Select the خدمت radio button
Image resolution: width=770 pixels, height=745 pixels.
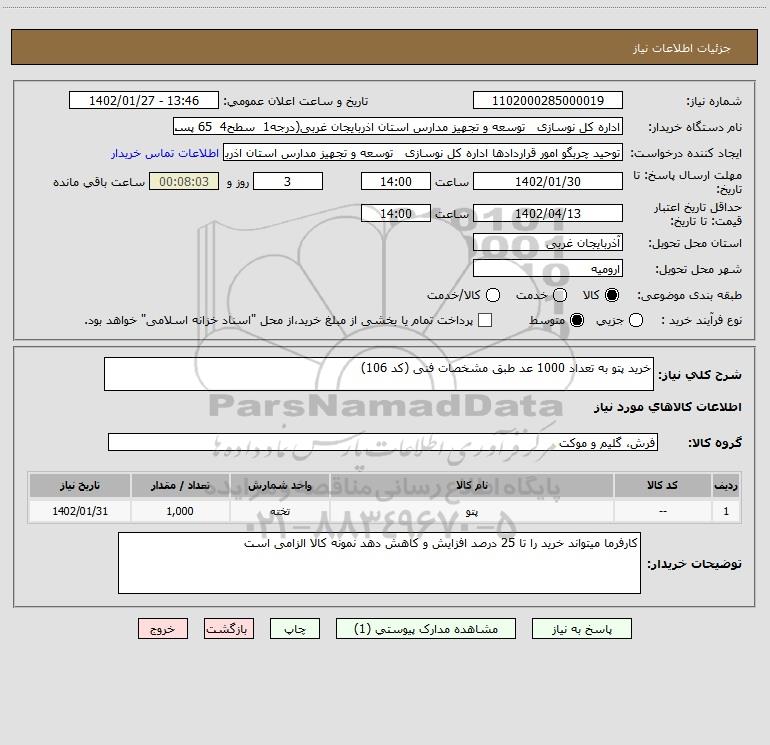560,295
